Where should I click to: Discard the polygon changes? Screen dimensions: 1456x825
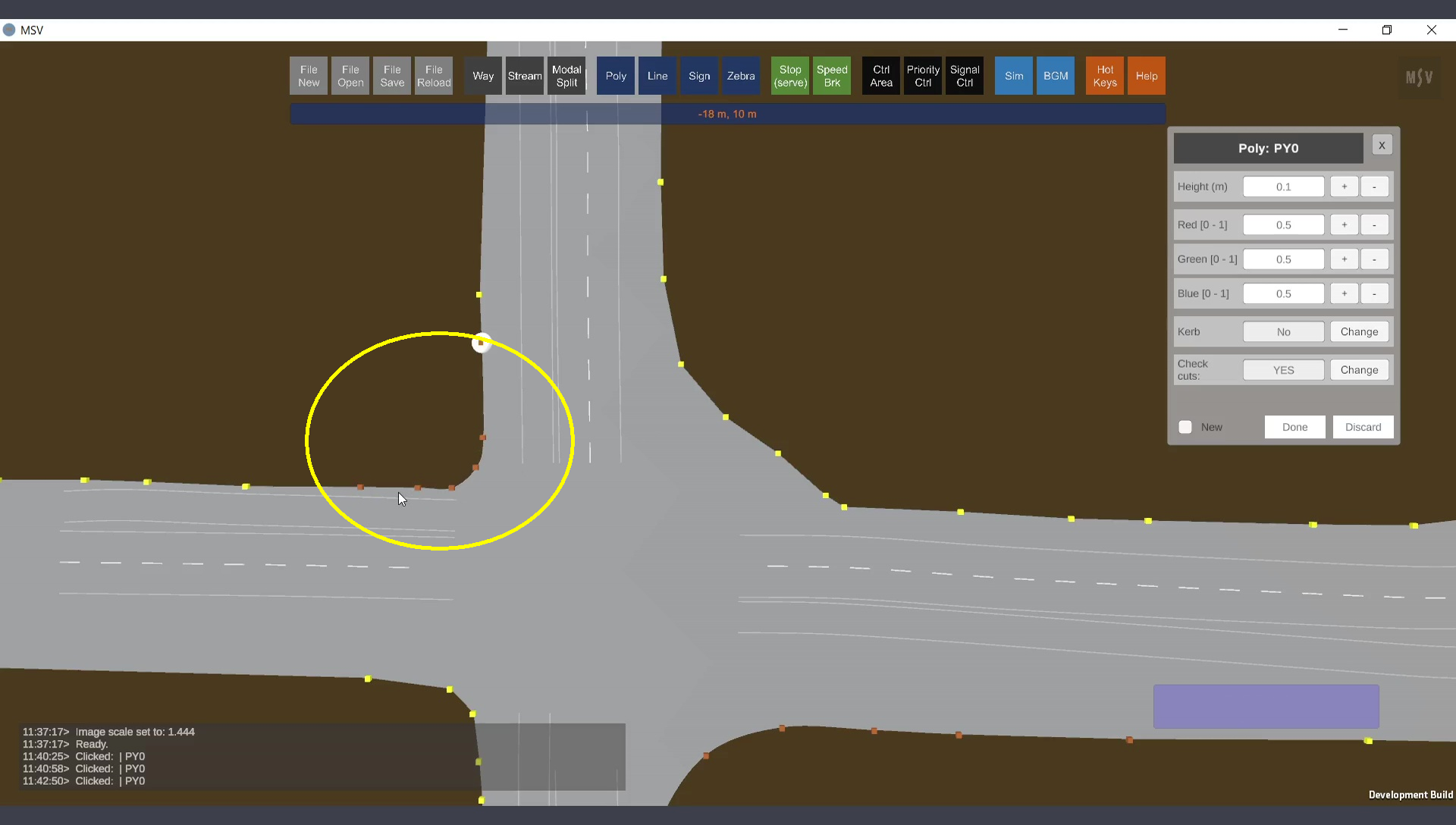(x=1363, y=427)
